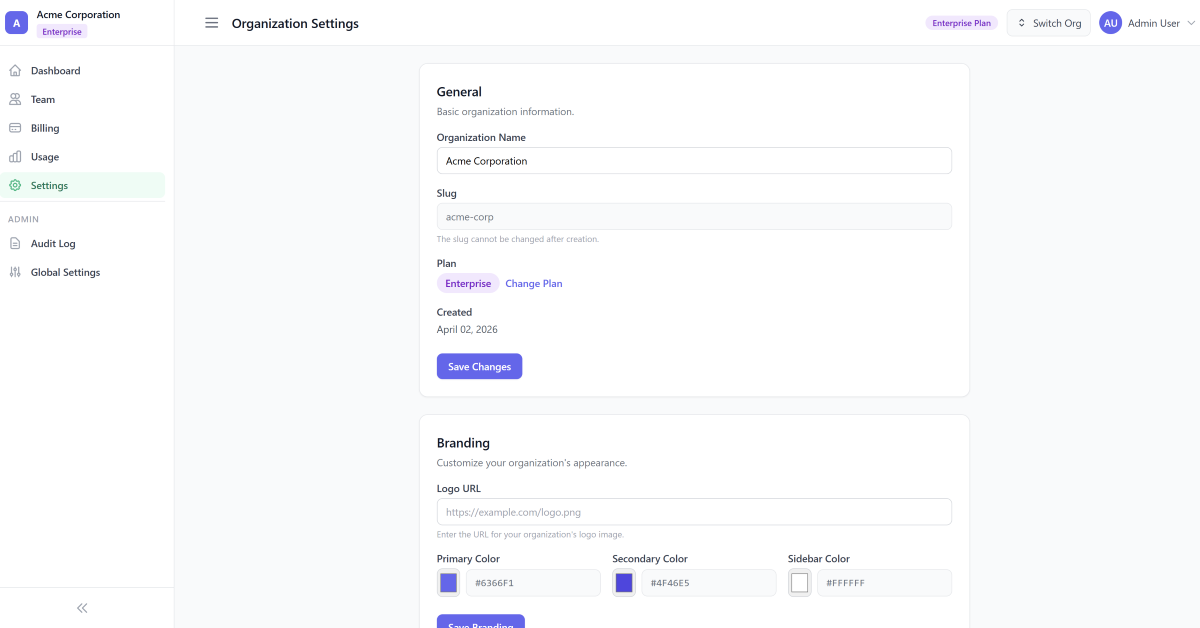Expand the Admin User account menu
The height and width of the screenshot is (628, 1200).
tap(1146, 23)
